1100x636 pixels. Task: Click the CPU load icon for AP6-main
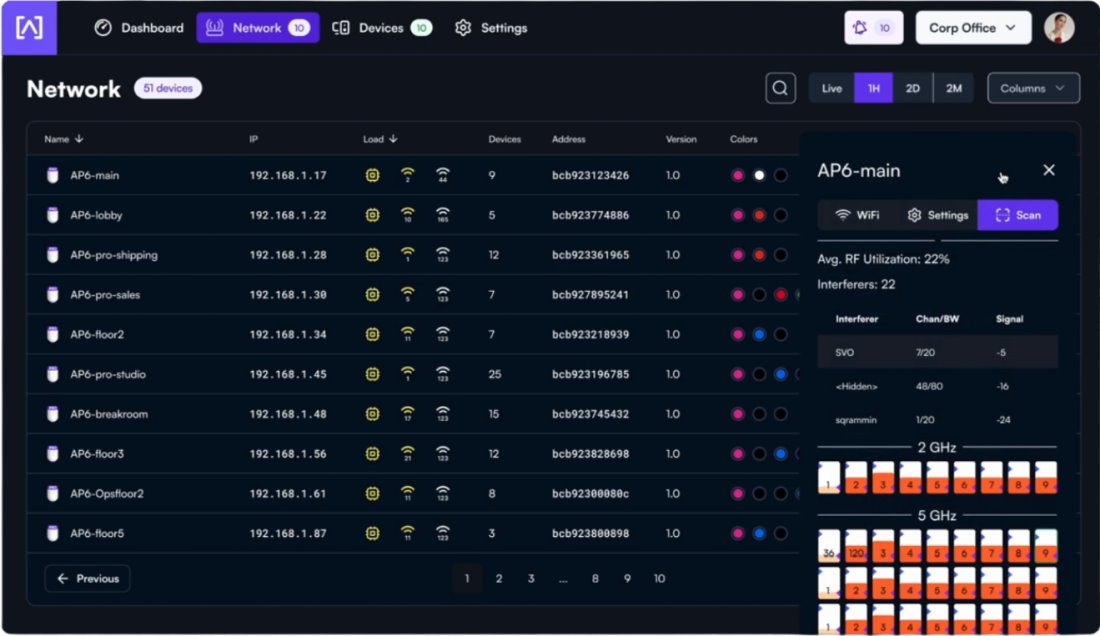click(372, 175)
